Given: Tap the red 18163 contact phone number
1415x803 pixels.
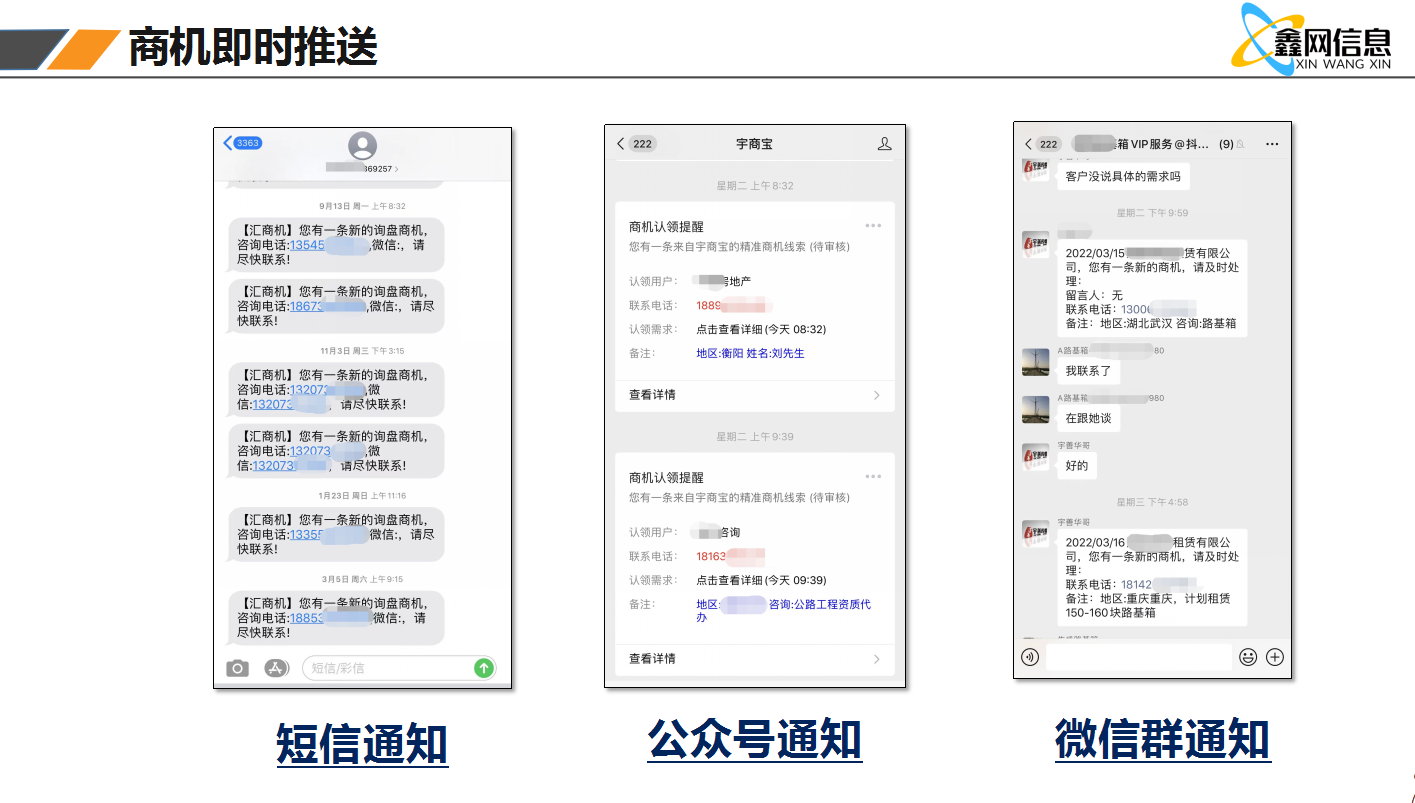Looking at the screenshot, I should click(x=730, y=555).
